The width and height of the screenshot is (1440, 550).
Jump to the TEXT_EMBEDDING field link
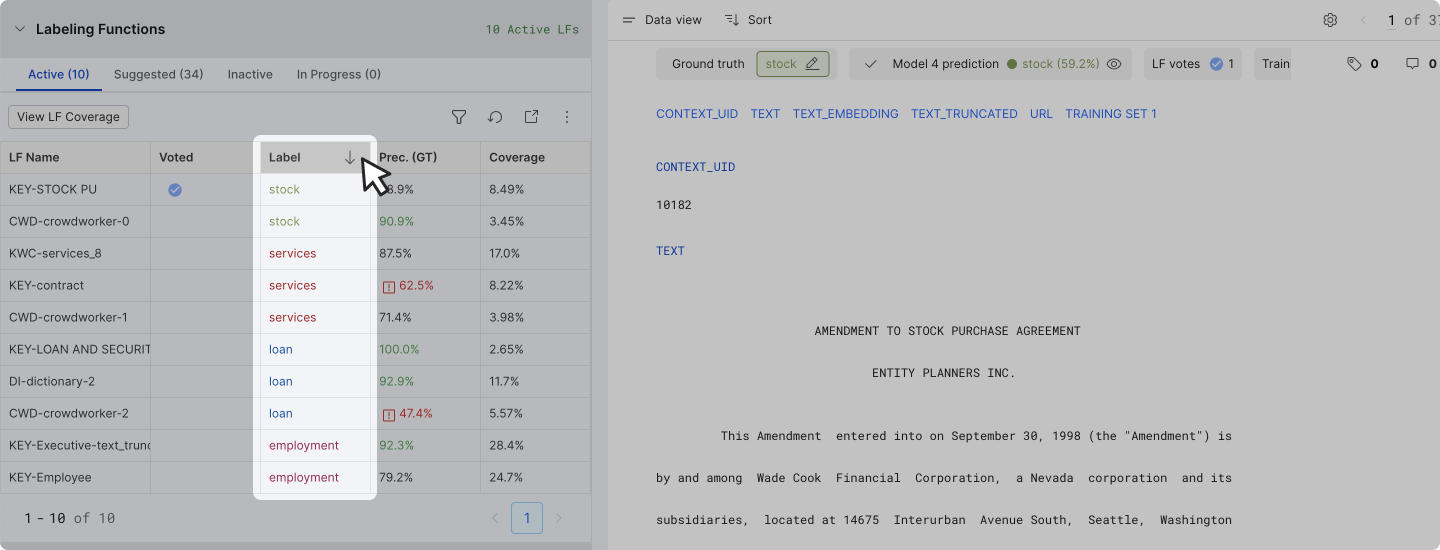pyautogui.click(x=845, y=114)
